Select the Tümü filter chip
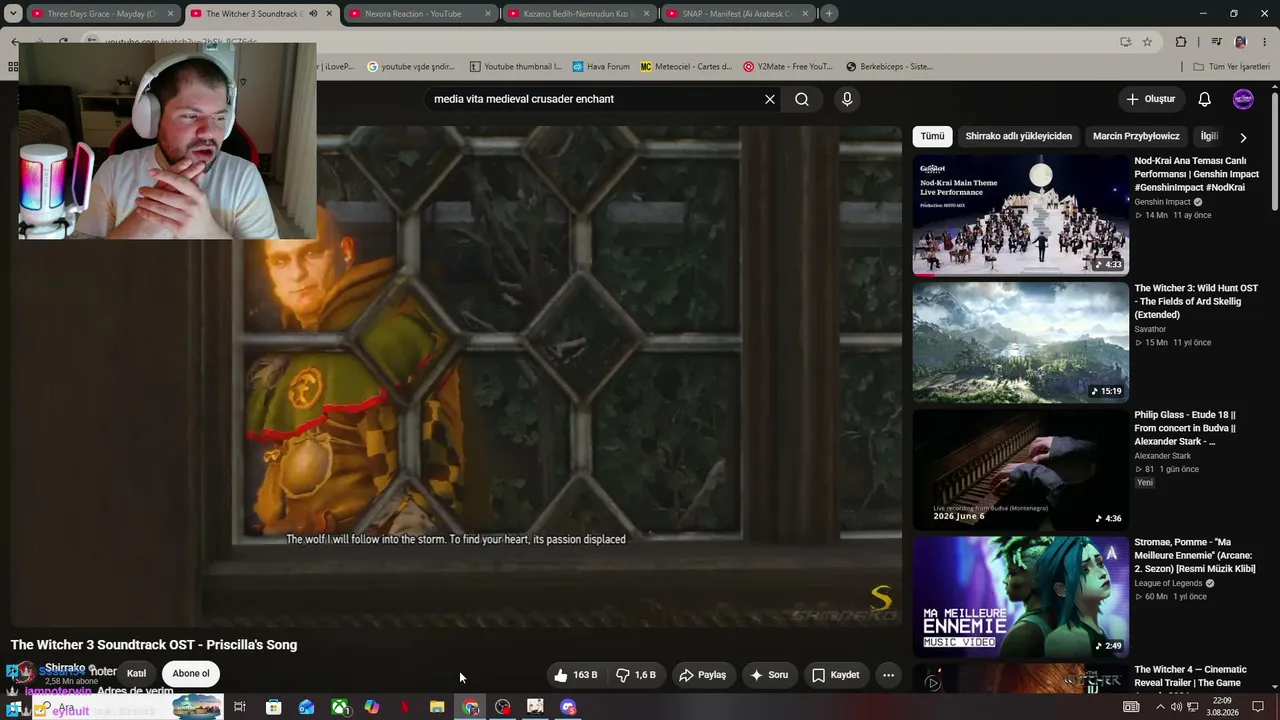Image resolution: width=1280 pixels, height=720 pixels. (932, 136)
